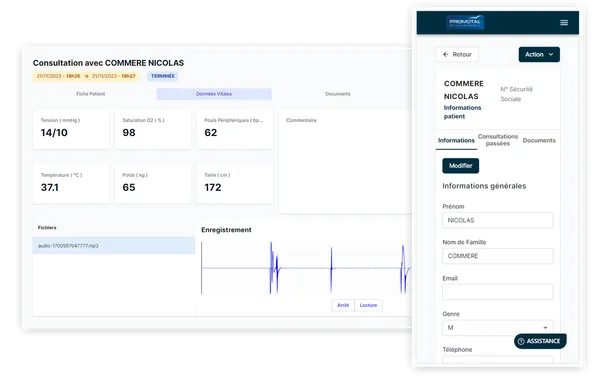The height and width of the screenshot is (383, 600).
Task: Click the Enregistrement heading
Action: 226,230
